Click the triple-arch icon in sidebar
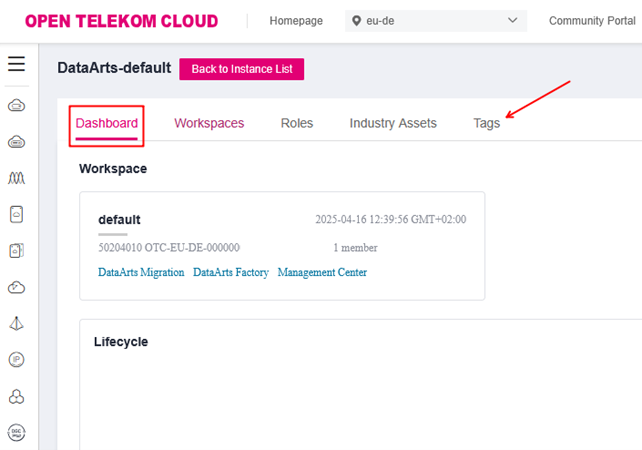Screen dimensions: 642x450 pos(16,178)
